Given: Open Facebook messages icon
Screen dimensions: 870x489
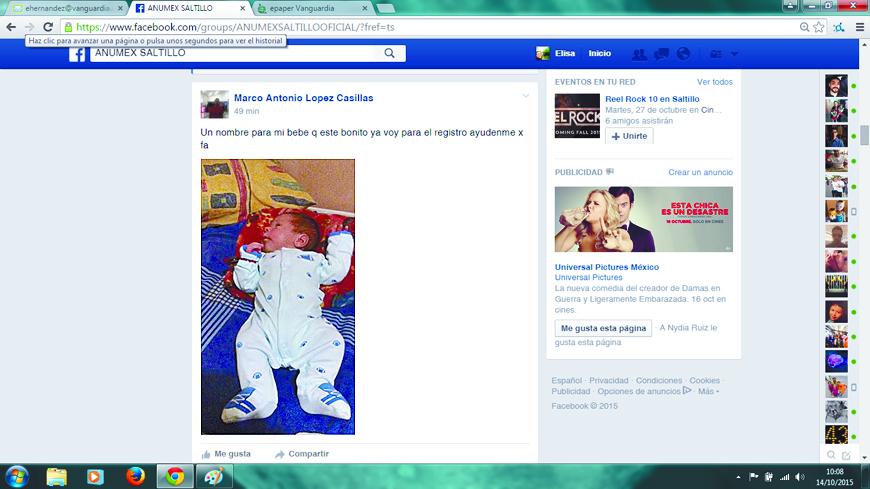Looking at the screenshot, I should pos(661,54).
